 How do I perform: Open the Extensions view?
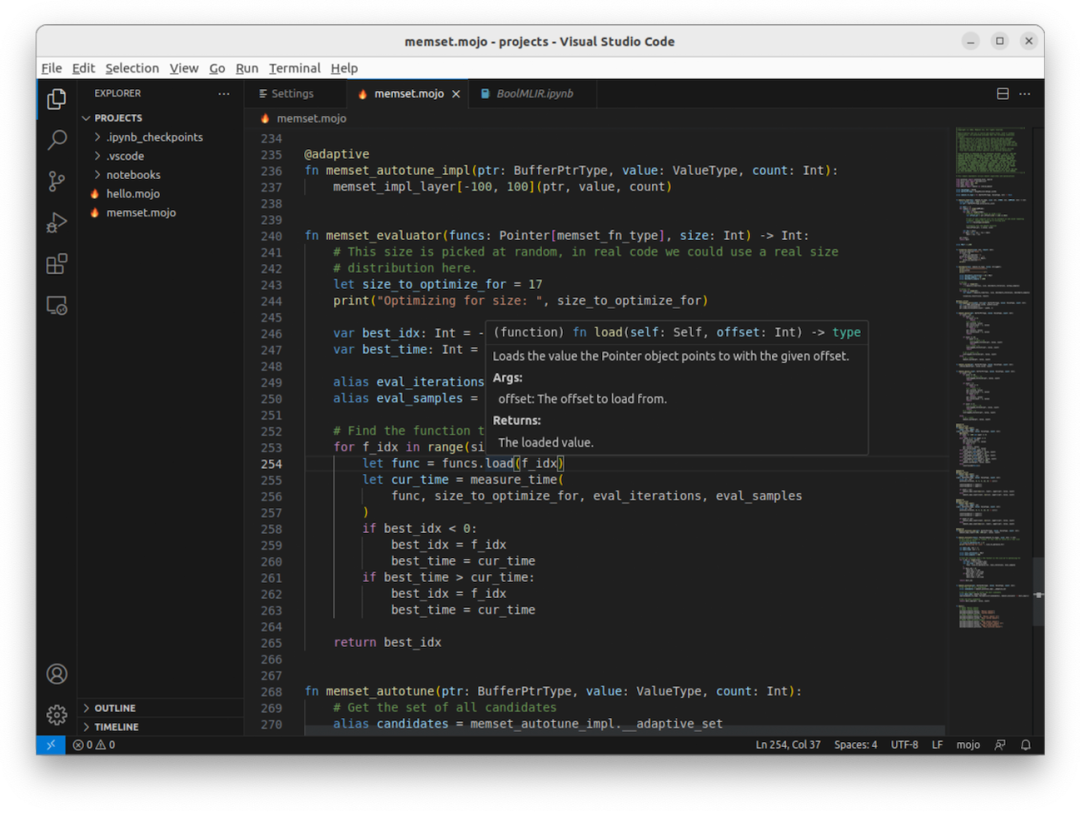57,264
